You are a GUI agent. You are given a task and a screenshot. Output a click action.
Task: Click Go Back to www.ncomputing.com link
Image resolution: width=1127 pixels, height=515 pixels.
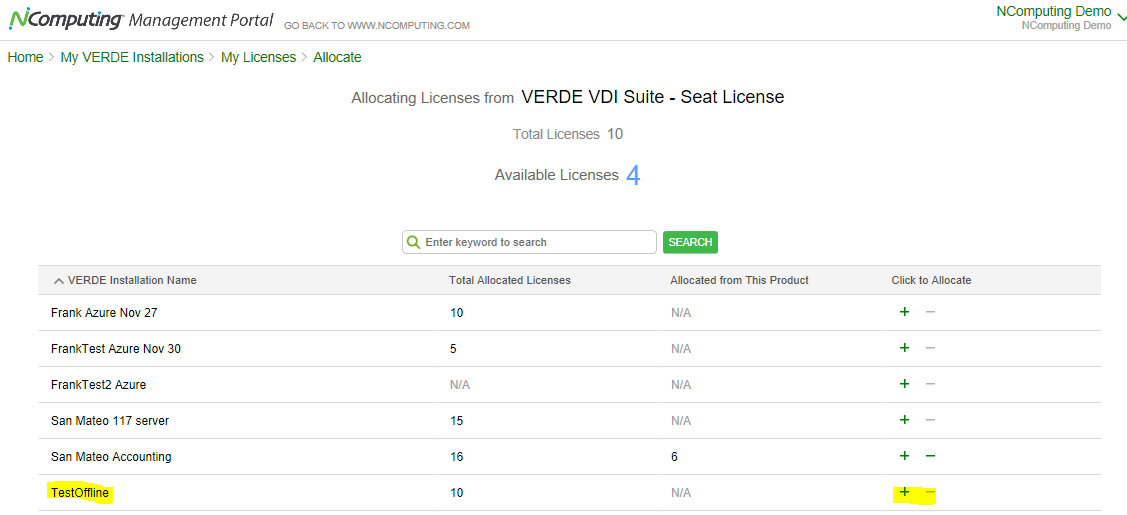click(377, 25)
